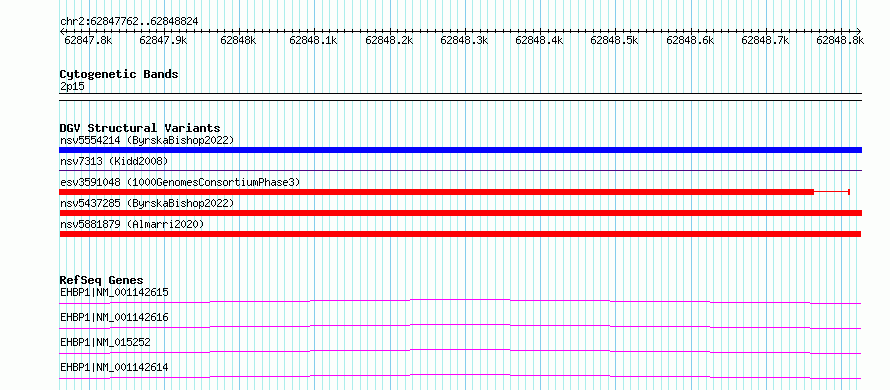Open the EHBP1|NM_001142615 transcript label
890x390 pixels.
point(114,292)
